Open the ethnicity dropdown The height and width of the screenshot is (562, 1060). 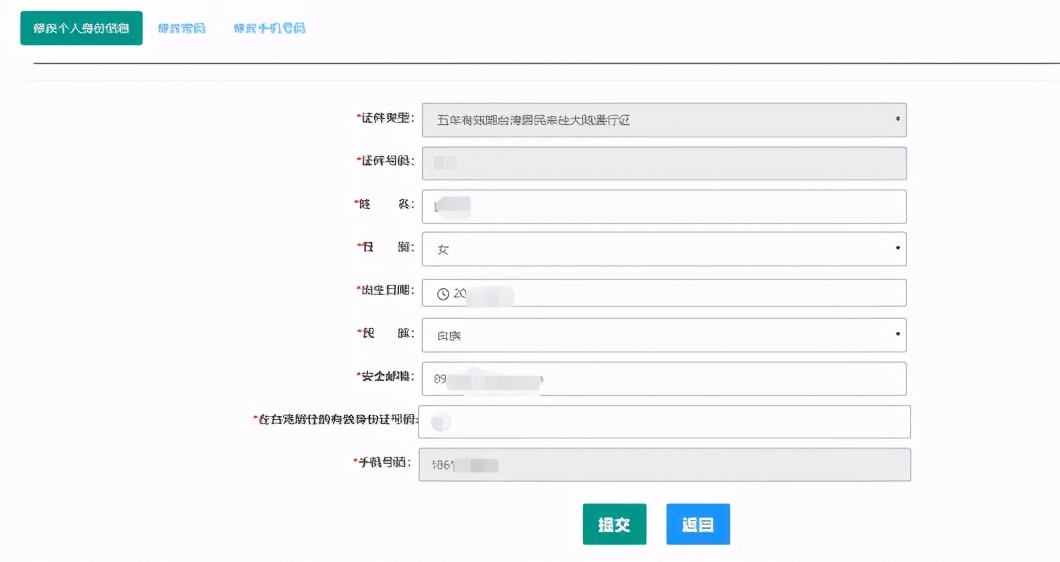[x=664, y=335]
